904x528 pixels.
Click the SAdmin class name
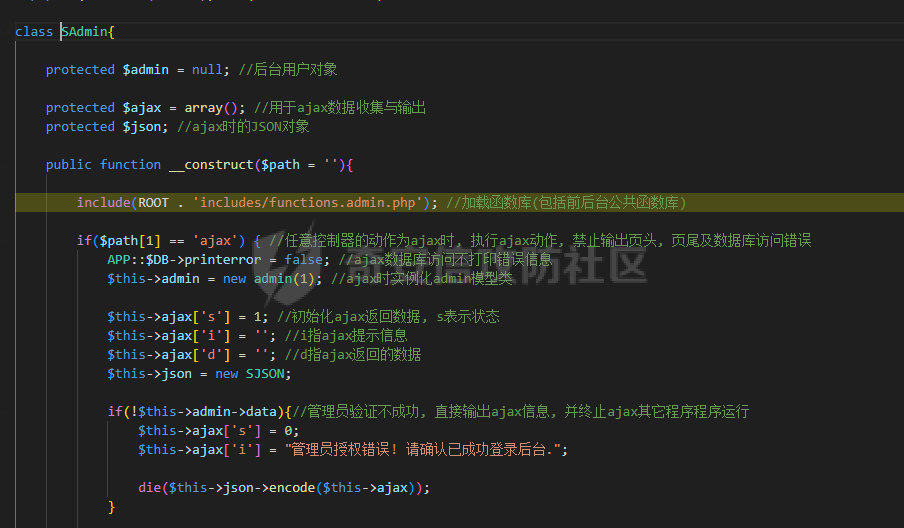(84, 32)
